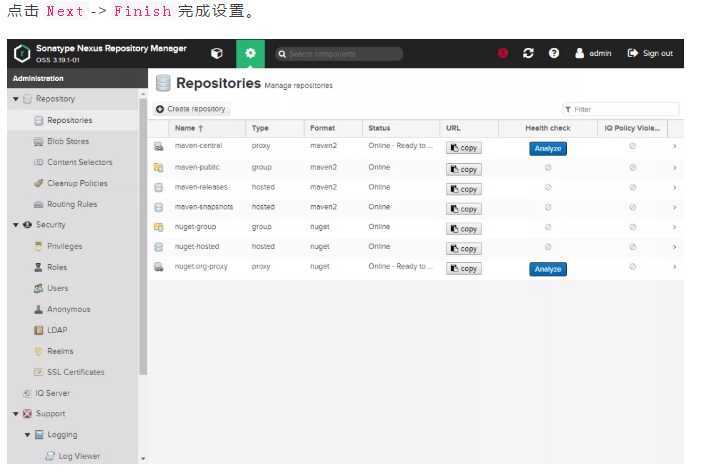Open Anonymous in the sidebar
The width and height of the screenshot is (706, 472).
click(68, 309)
